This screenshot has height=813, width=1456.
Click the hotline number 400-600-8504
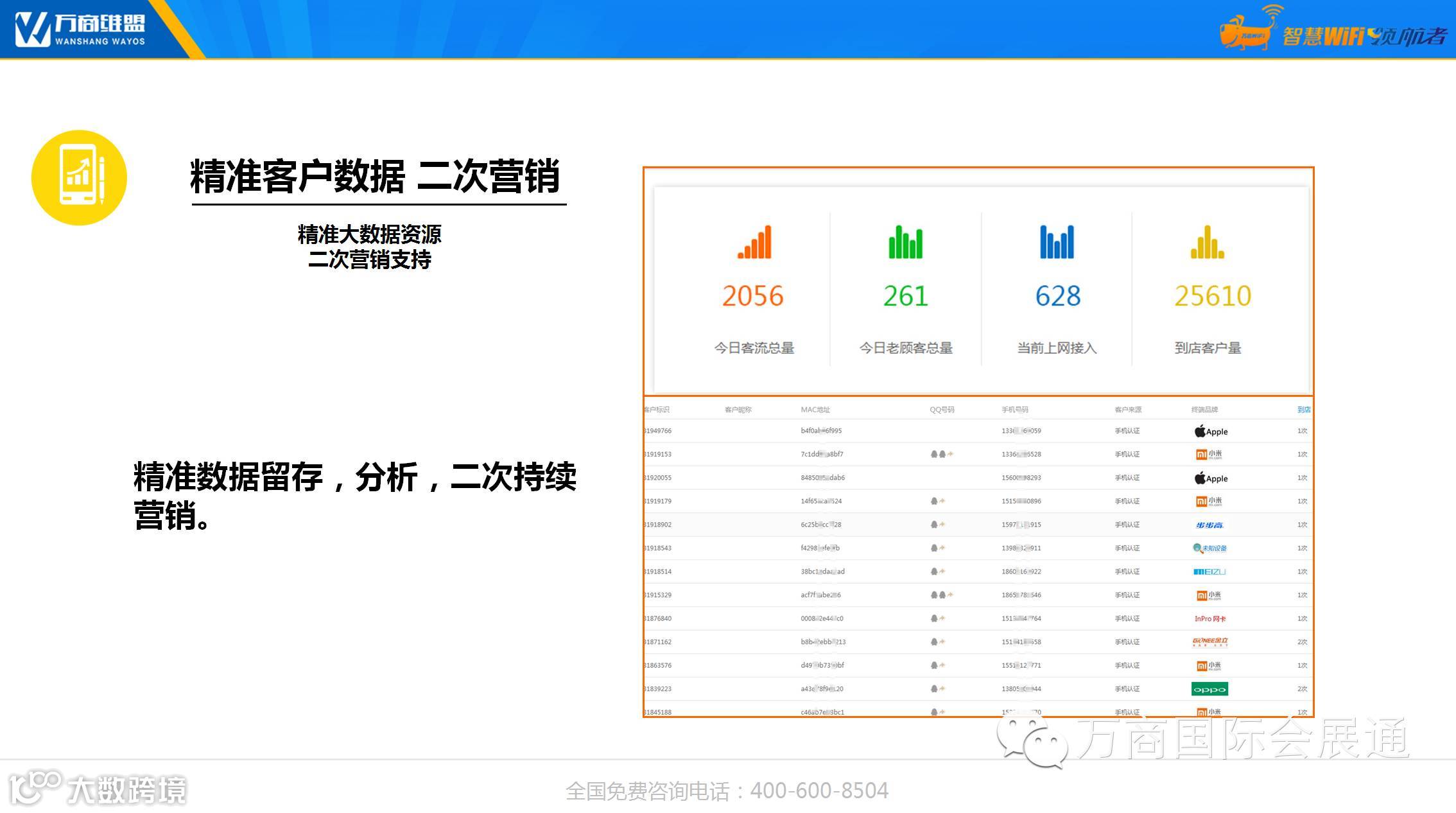pyautogui.click(x=819, y=791)
